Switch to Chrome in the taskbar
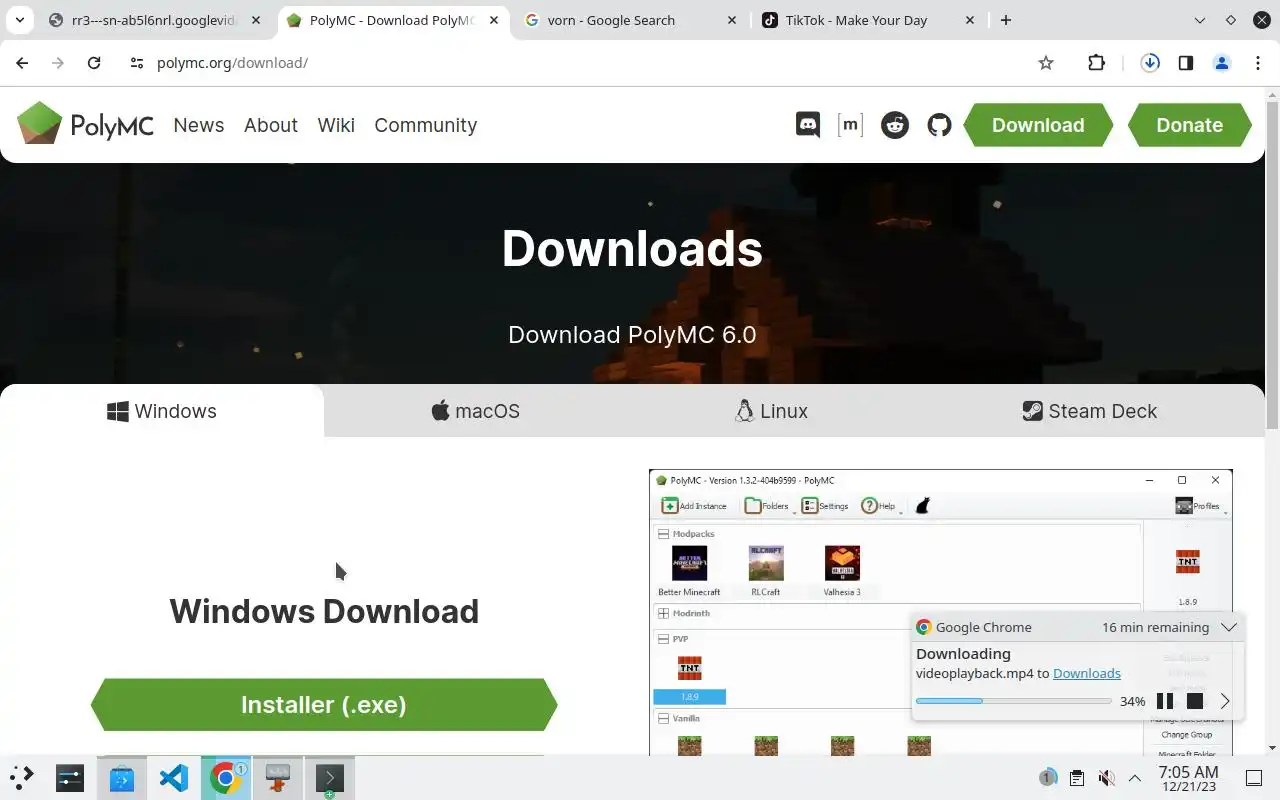 tap(226, 777)
